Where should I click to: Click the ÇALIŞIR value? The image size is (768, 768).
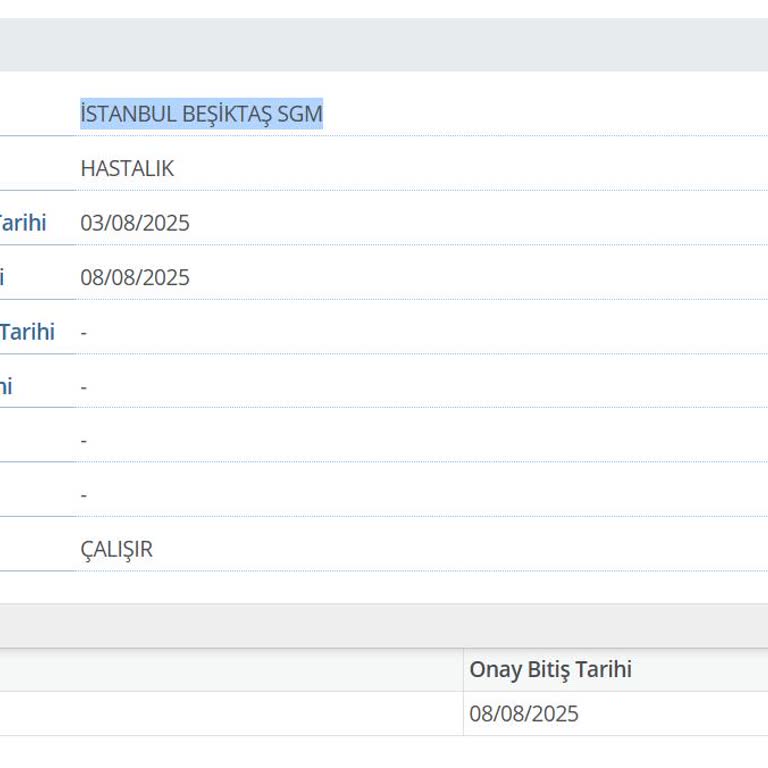tap(117, 549)
